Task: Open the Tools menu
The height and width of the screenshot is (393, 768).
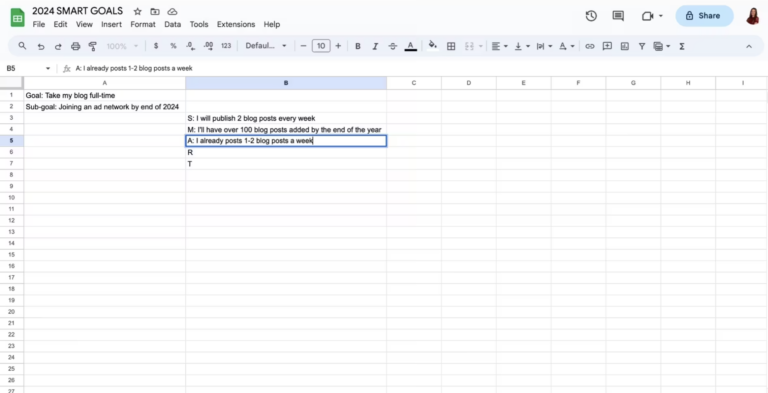Action: tap(199, 24)
